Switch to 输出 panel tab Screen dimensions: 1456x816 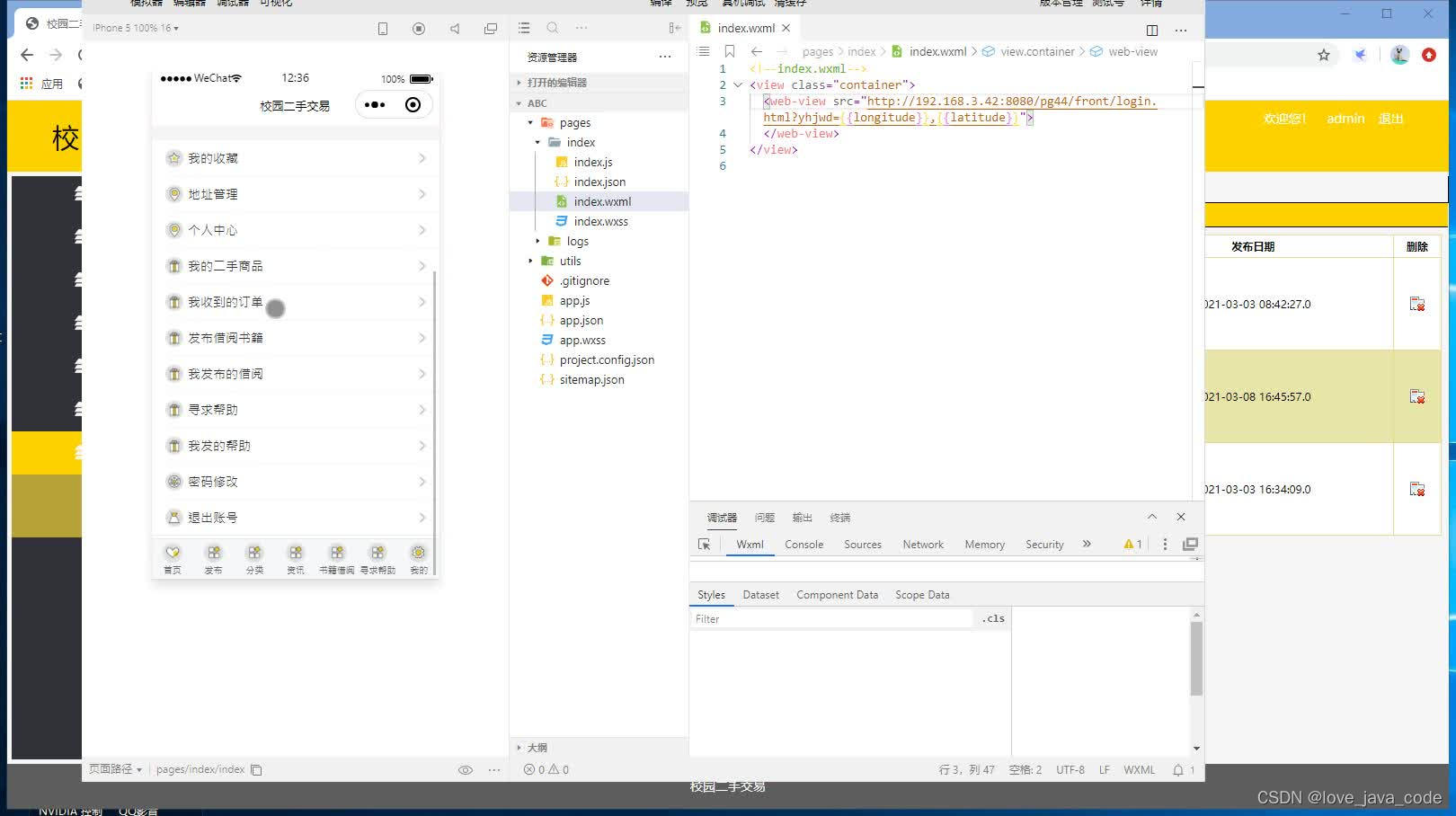pos(802,518)
